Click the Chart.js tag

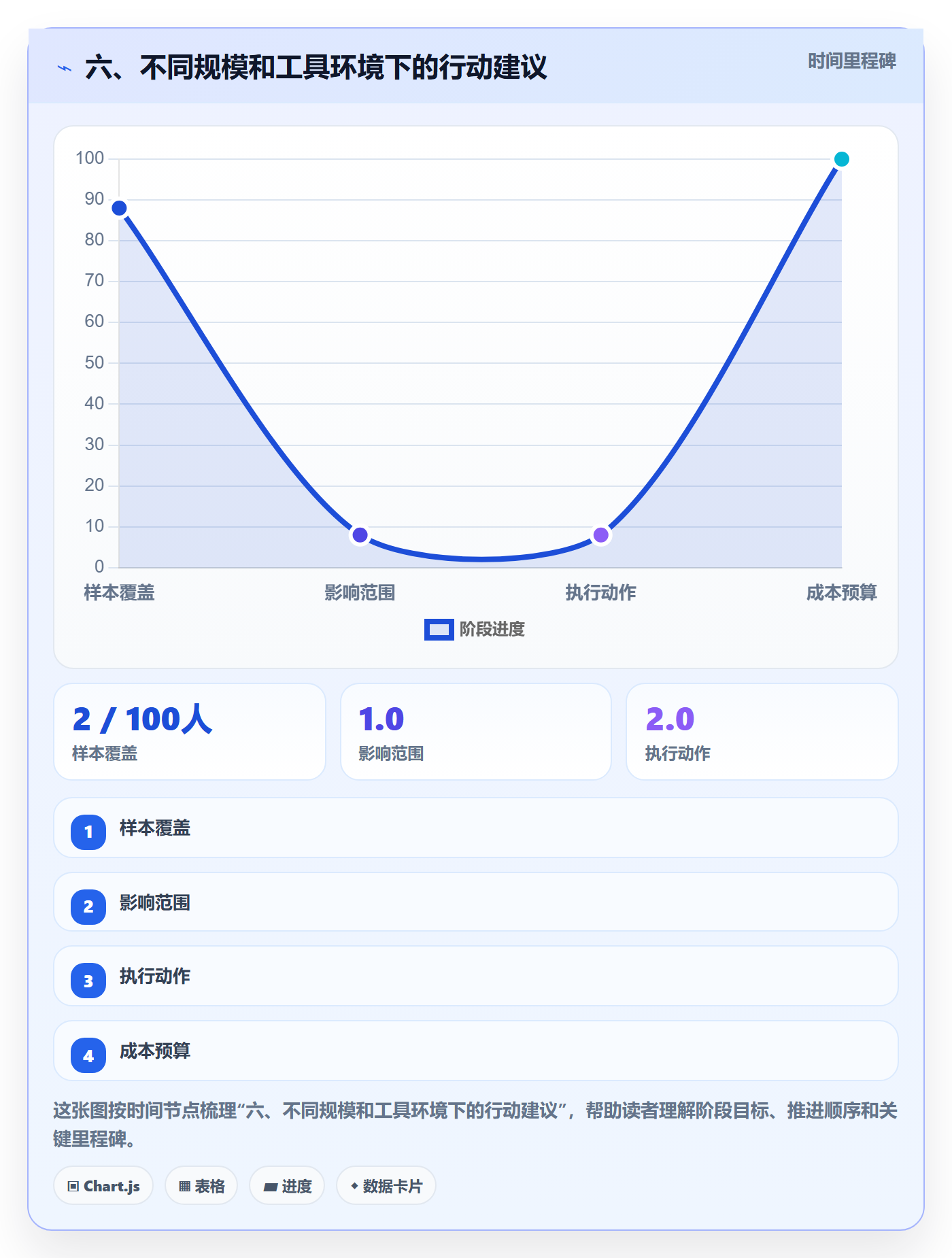coord(103,1186)
